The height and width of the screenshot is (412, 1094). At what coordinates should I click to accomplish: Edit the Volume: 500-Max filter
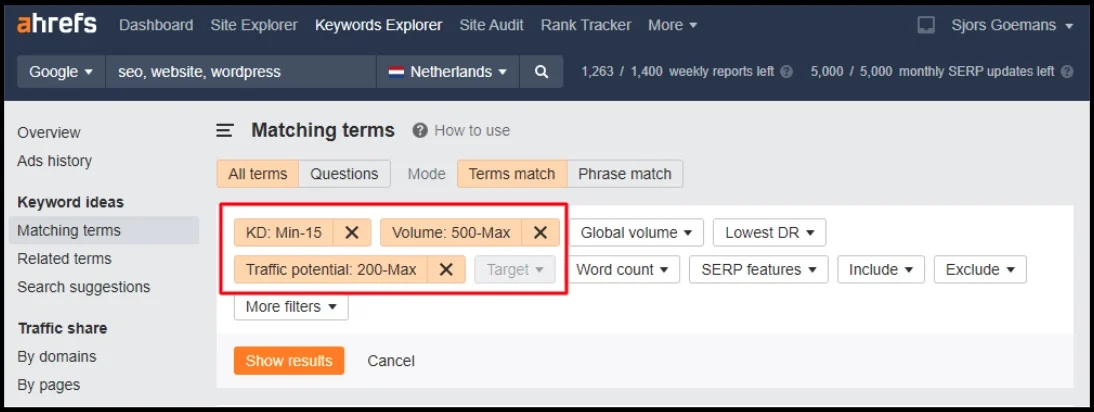tap(451, 232)
